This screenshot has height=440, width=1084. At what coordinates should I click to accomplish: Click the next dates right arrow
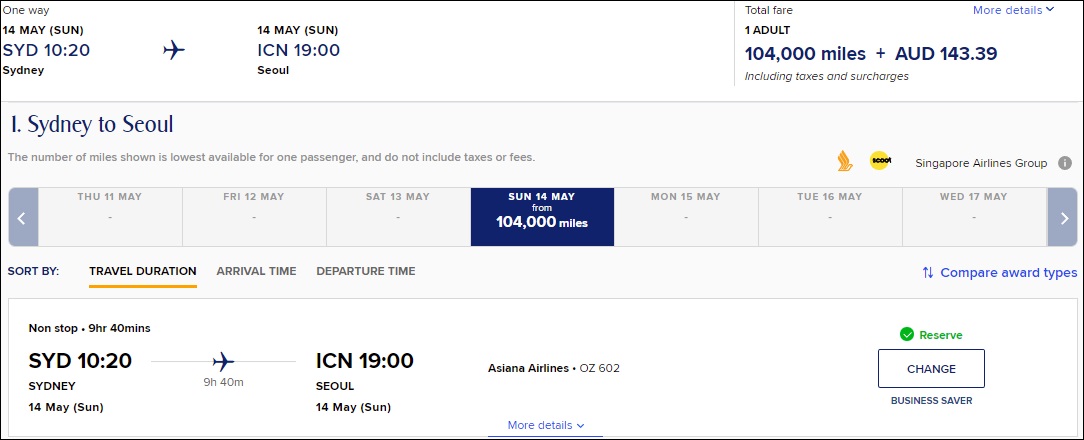click(x=1063, y=217)
